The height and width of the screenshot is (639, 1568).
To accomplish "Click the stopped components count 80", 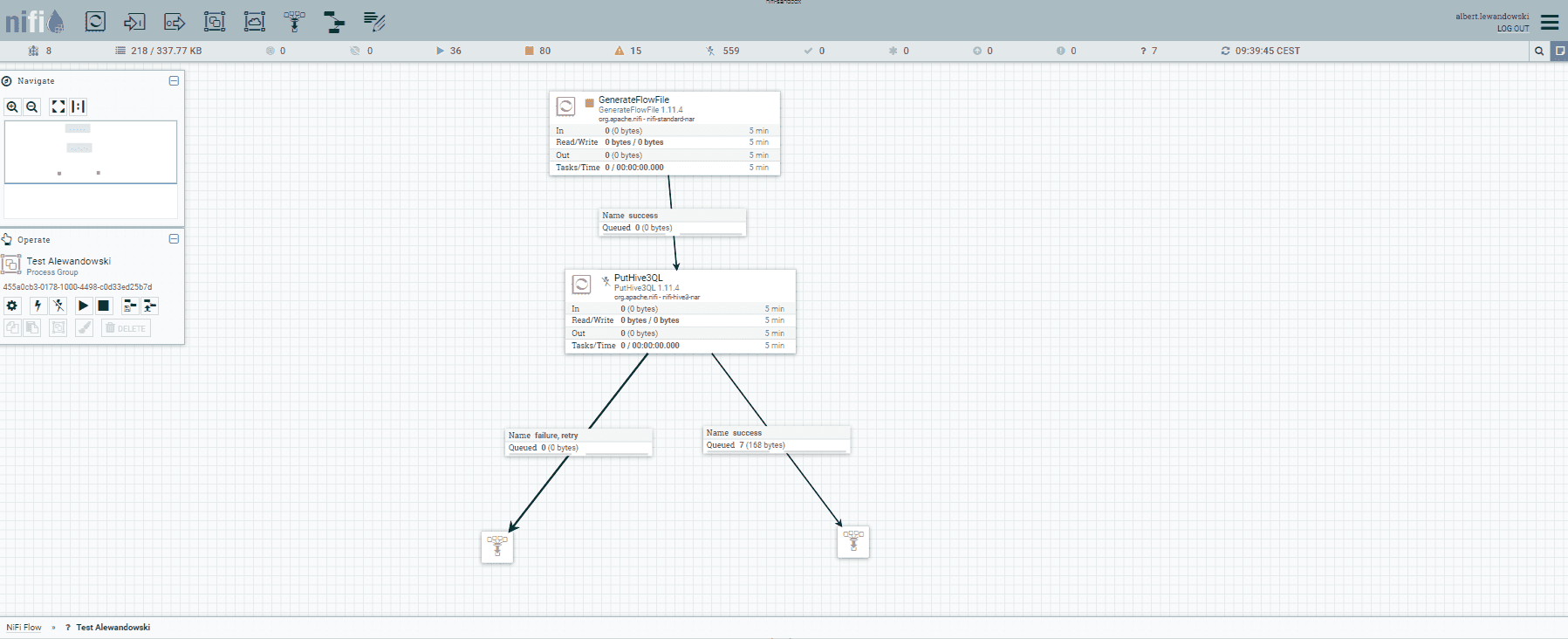I will click(538, 51).
